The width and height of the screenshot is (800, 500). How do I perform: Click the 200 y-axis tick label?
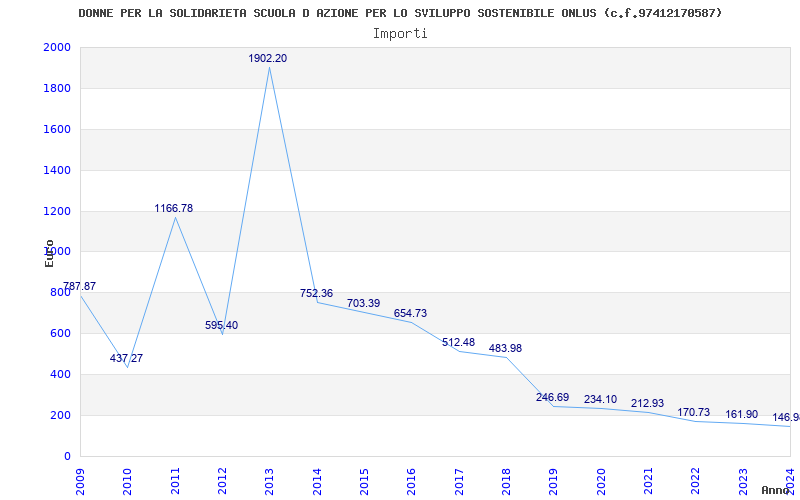[x=60, y=415]
